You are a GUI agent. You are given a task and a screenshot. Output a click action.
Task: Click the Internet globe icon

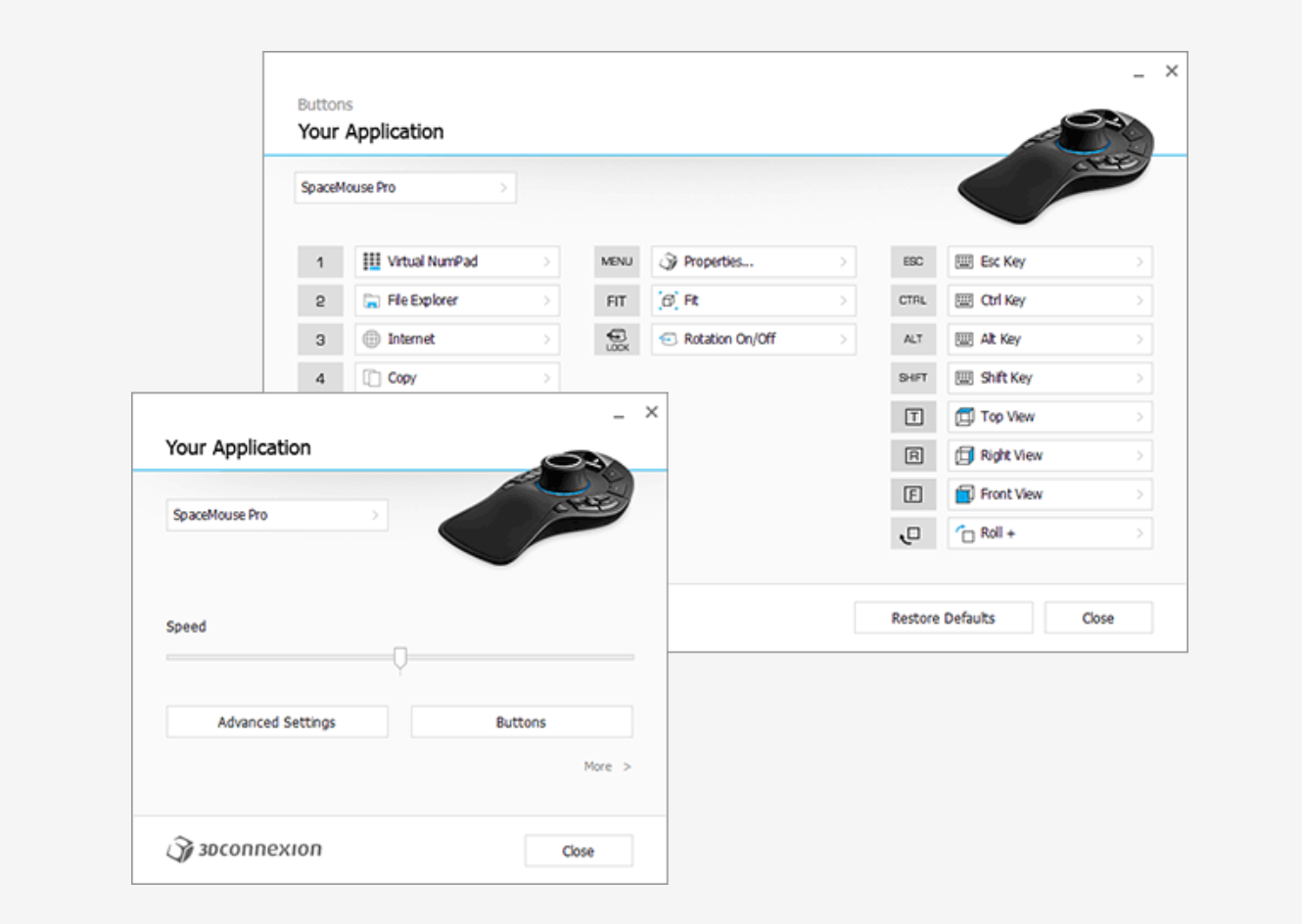(x=372, y=339)
